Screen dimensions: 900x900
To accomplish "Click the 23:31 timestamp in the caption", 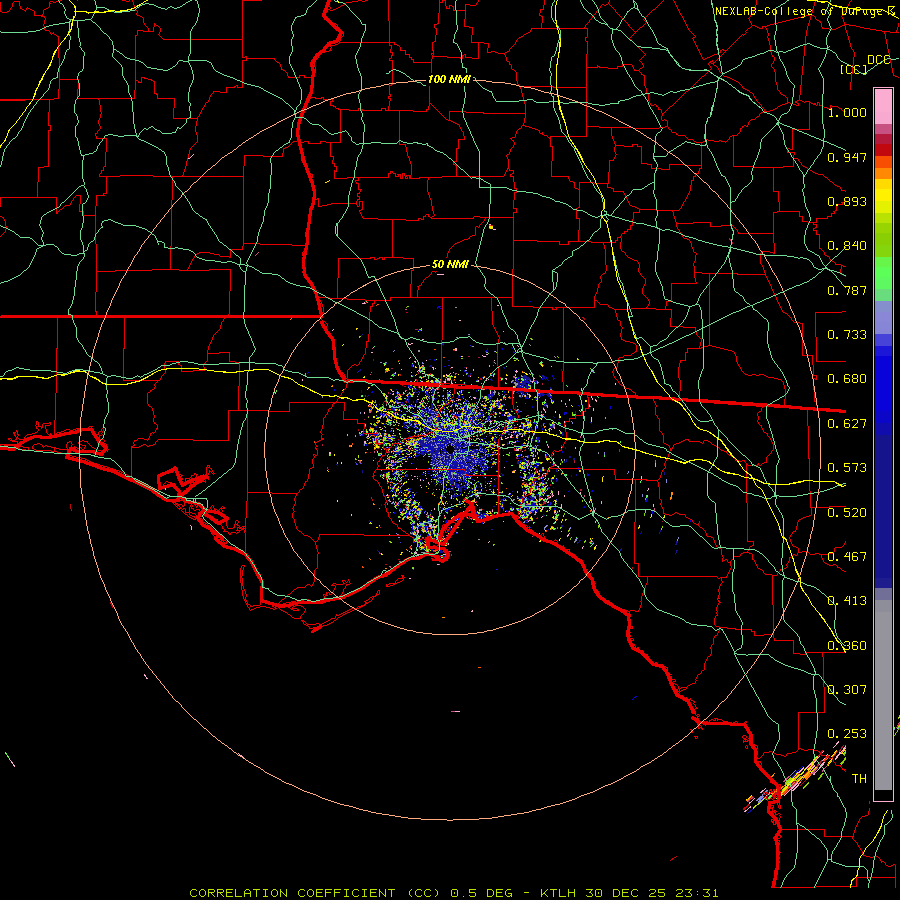I will [697, 893].
